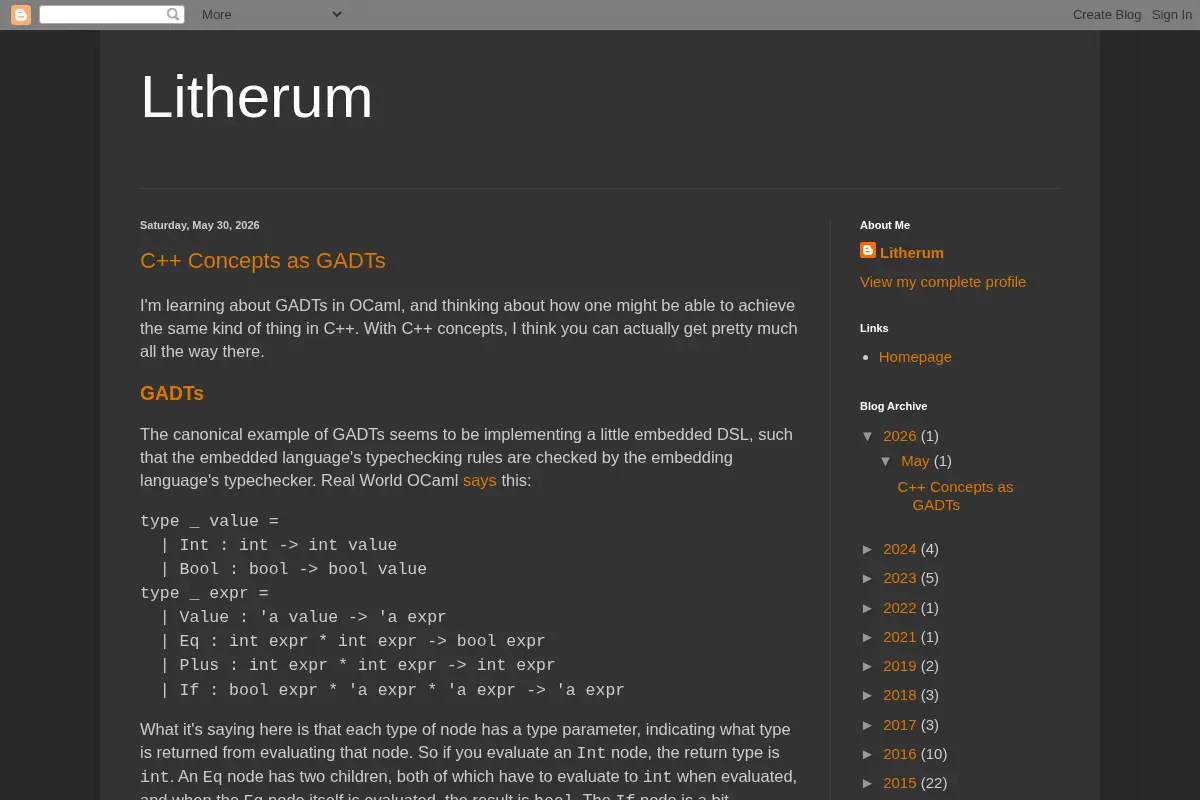Open the 2017 archive year link
Viewport: 1200px width, 800px height.
pyautogui.click(x=900, y=725)
